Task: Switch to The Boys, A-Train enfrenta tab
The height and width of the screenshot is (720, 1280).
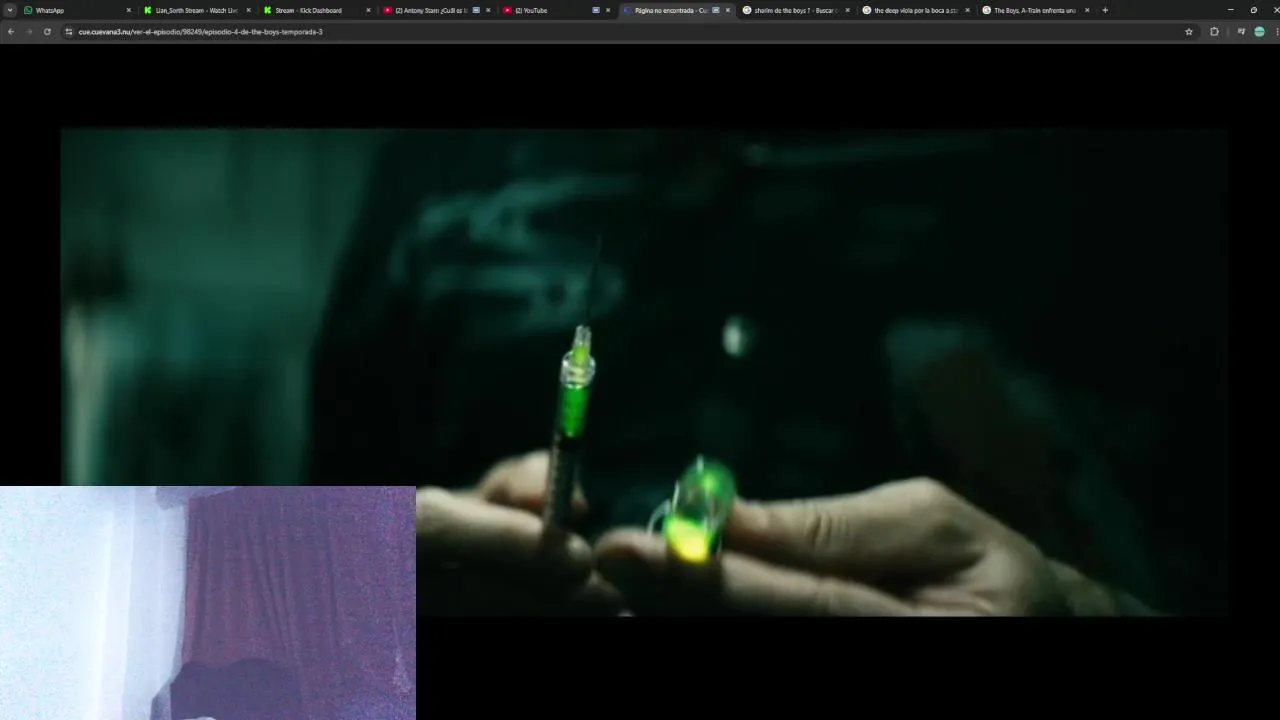Action: click(1035, 10)
